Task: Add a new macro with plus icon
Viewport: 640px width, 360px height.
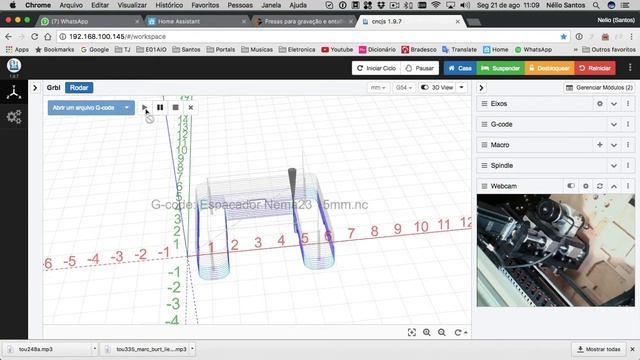Action: click(600, 145)
